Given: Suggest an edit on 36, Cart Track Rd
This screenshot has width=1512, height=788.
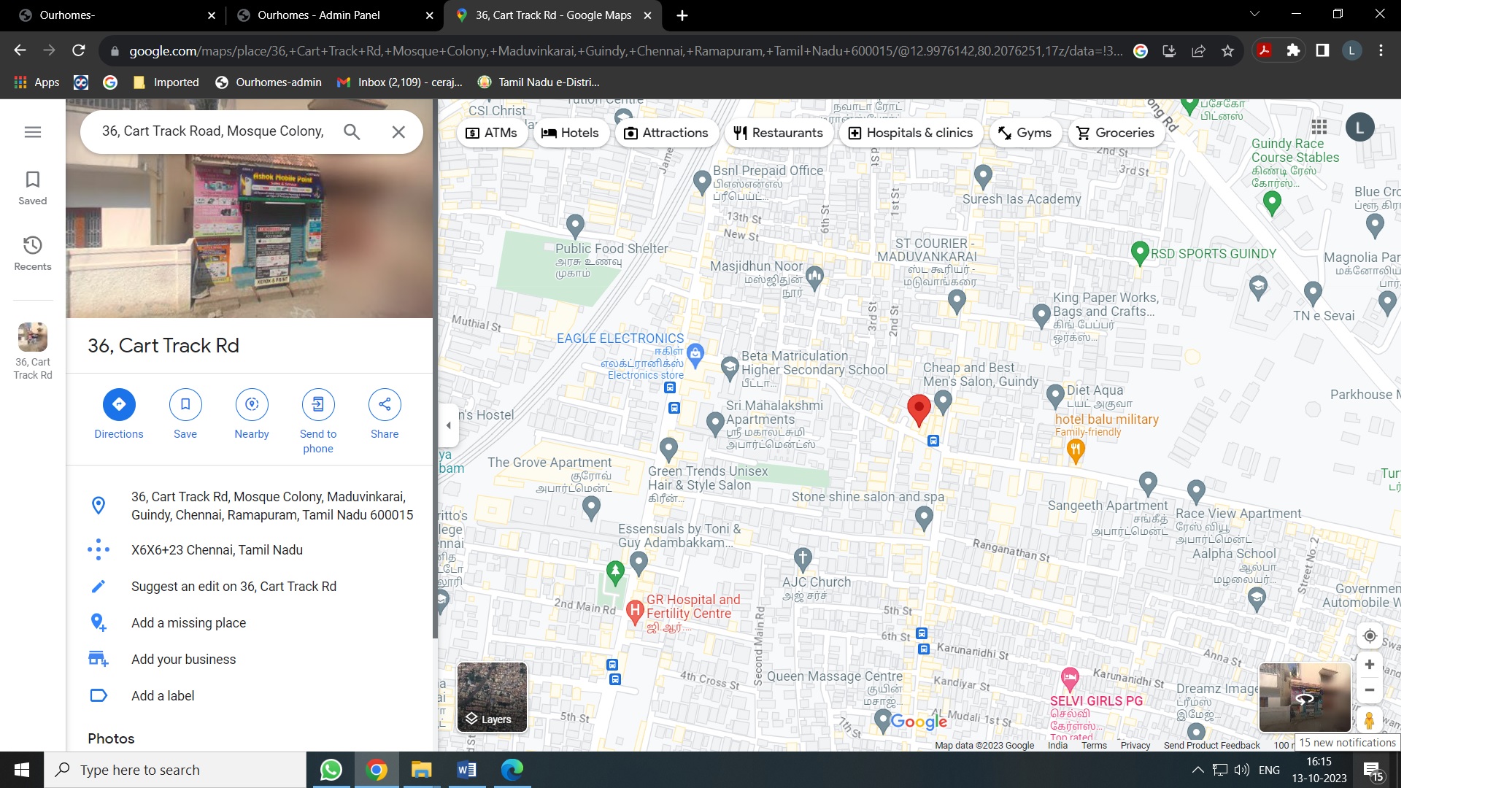Looking at the screenshot, I should pos(250,587).
